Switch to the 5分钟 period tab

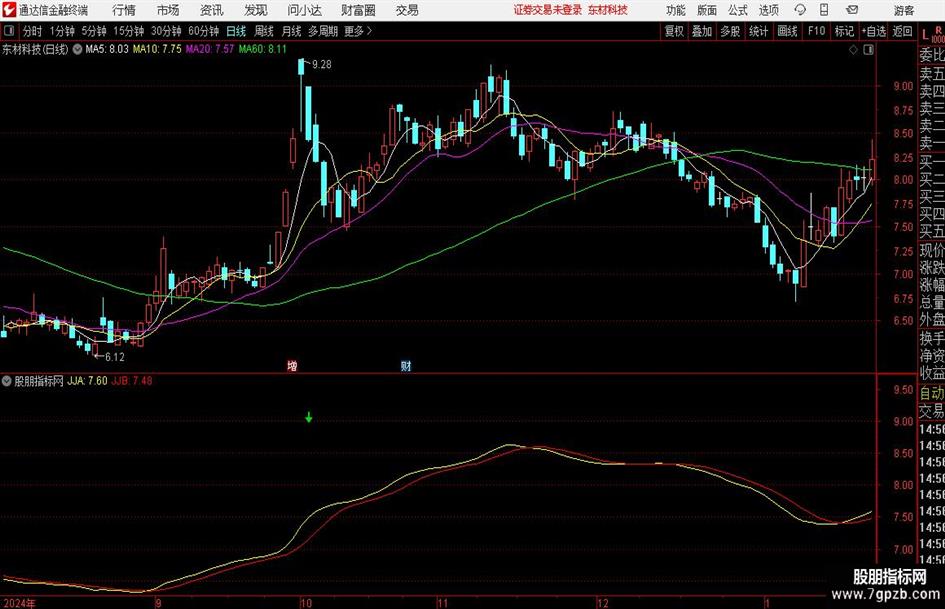click(x=94, y=31)
